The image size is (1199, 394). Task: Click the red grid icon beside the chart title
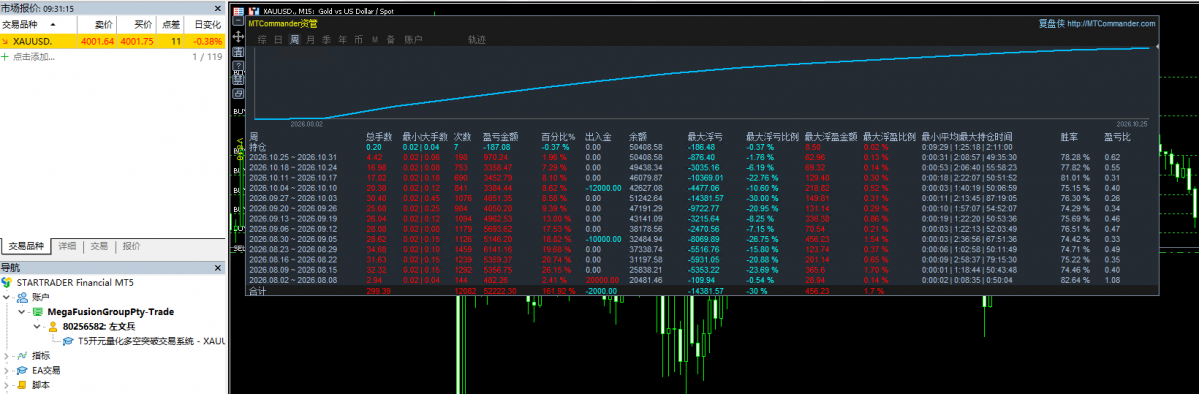(239, 11)
